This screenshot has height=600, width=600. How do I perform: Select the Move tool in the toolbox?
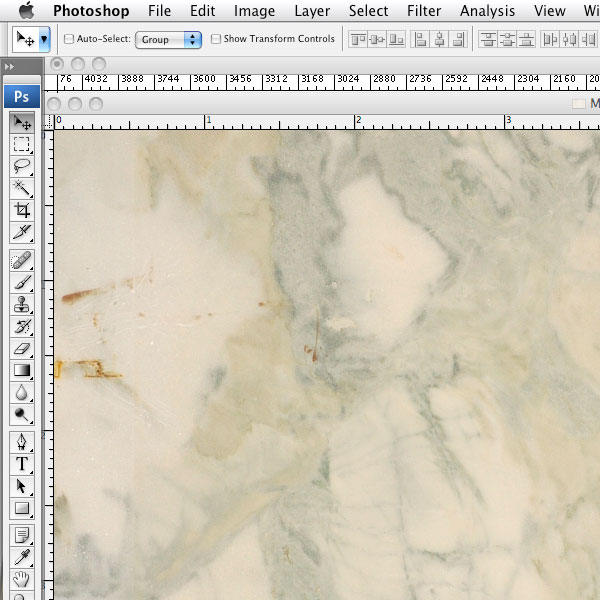[x=21, y=122]
